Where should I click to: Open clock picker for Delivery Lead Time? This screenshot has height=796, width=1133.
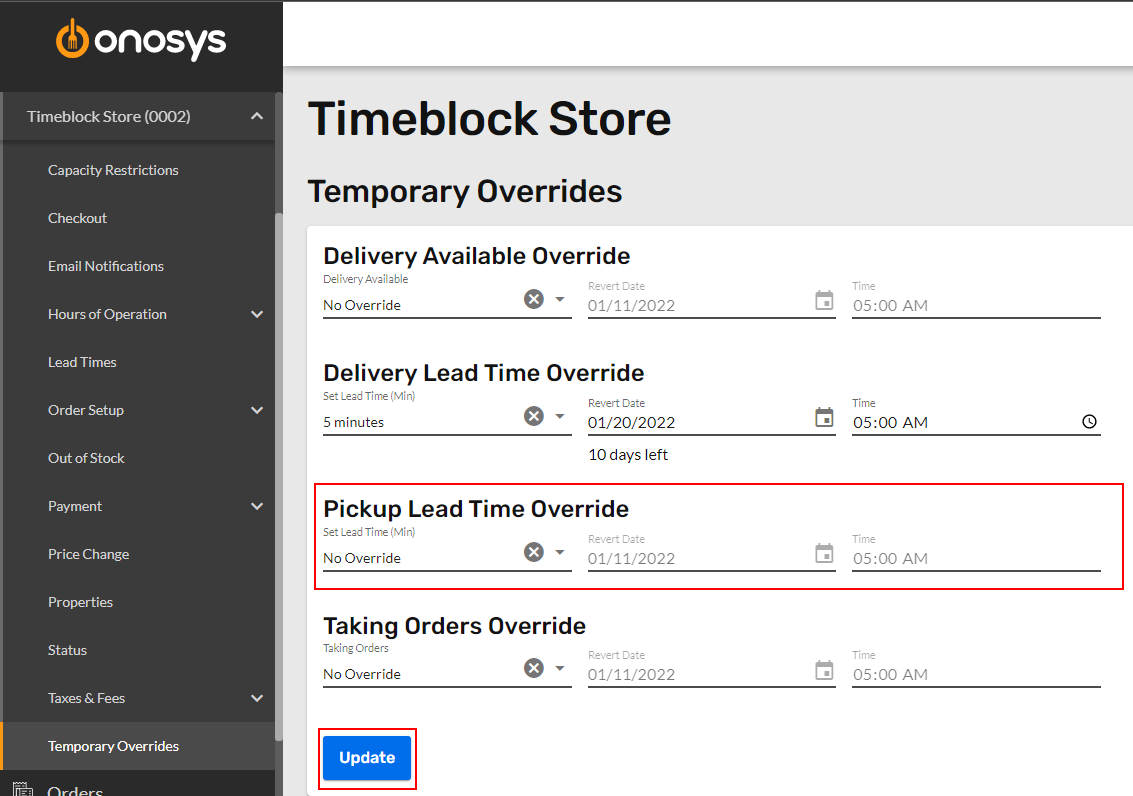click(x=1089, y=422)
